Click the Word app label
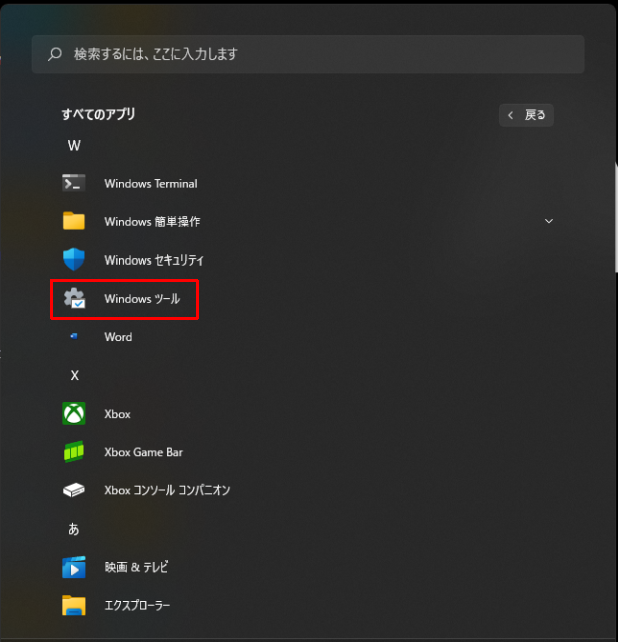 (x=118, y=337)
